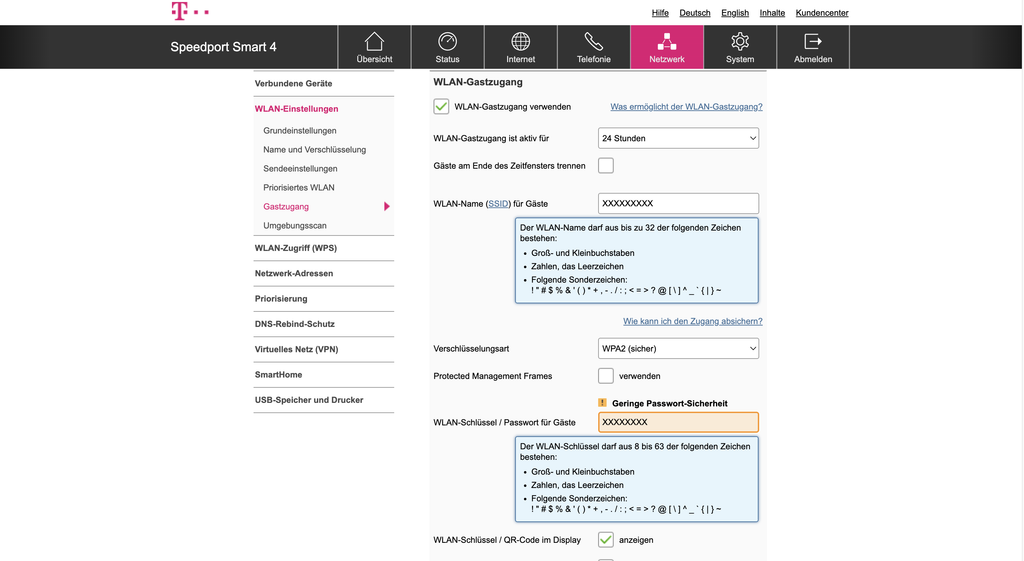Viewport: 1024px width, 561px height.
Task: Click the Gastzugang pink arrow marker
Action: click(387, 206)
